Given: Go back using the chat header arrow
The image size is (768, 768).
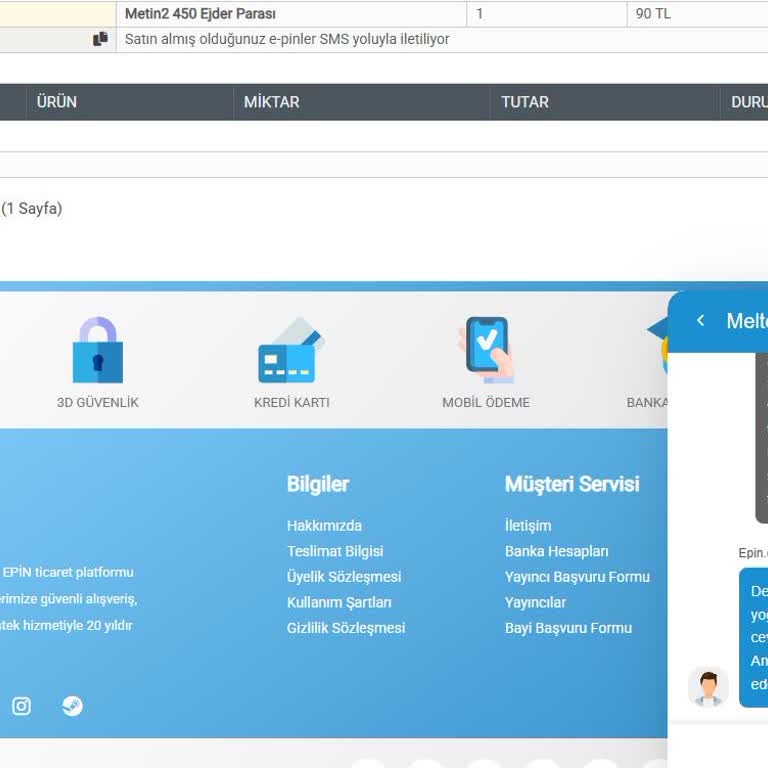Looking at the screenshot, I should pos(700,320).
